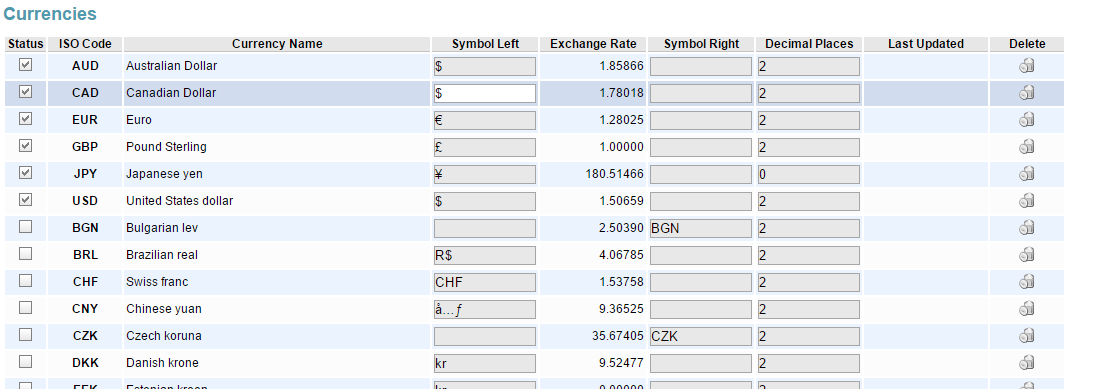Disable JPY status checkbox

point(25,172)
